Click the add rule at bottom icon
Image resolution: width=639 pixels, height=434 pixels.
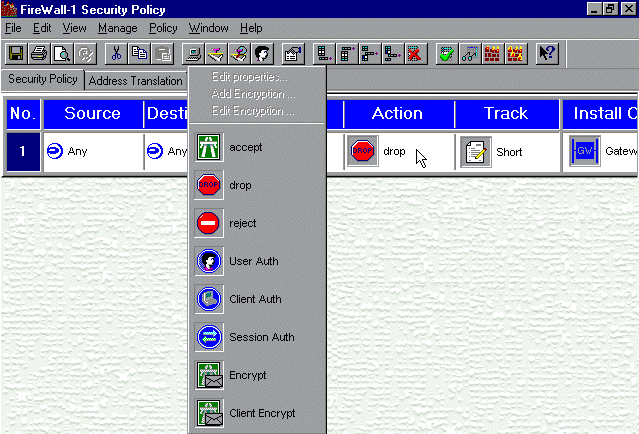pyautogui.click(x=324, y=53)
